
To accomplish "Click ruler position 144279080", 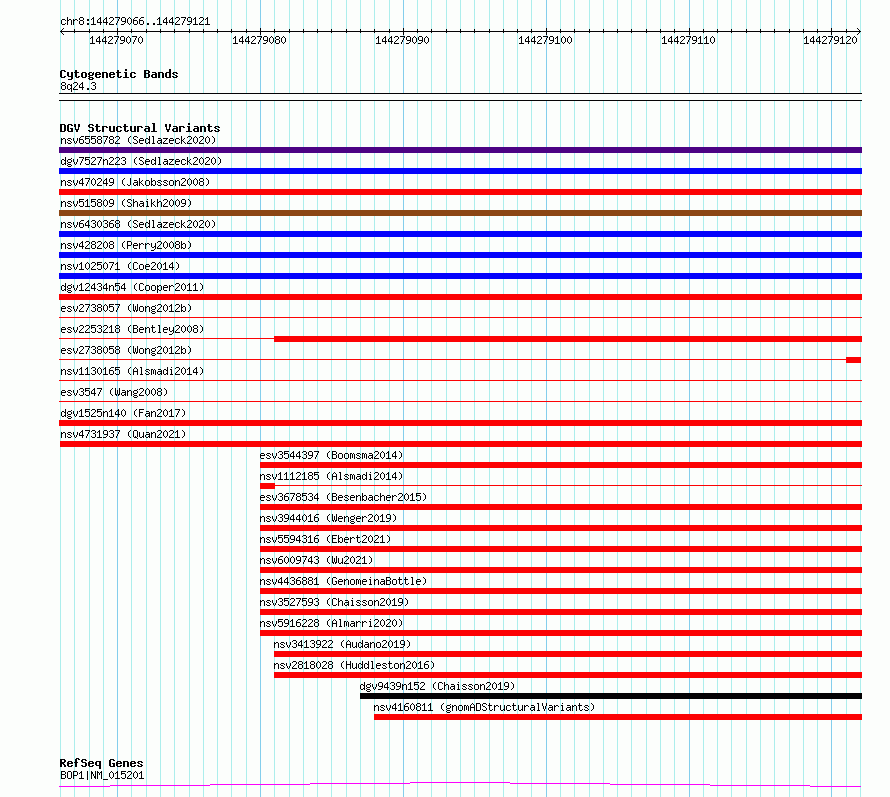I will pyautogui.click(x=259, y=40).
